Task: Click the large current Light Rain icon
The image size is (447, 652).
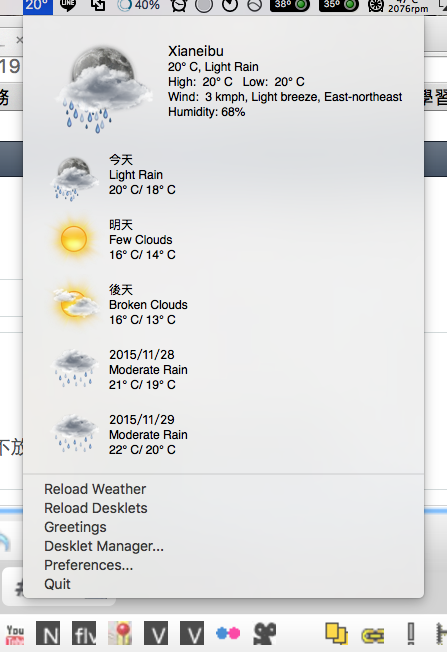Action: (x=104, y=88)
